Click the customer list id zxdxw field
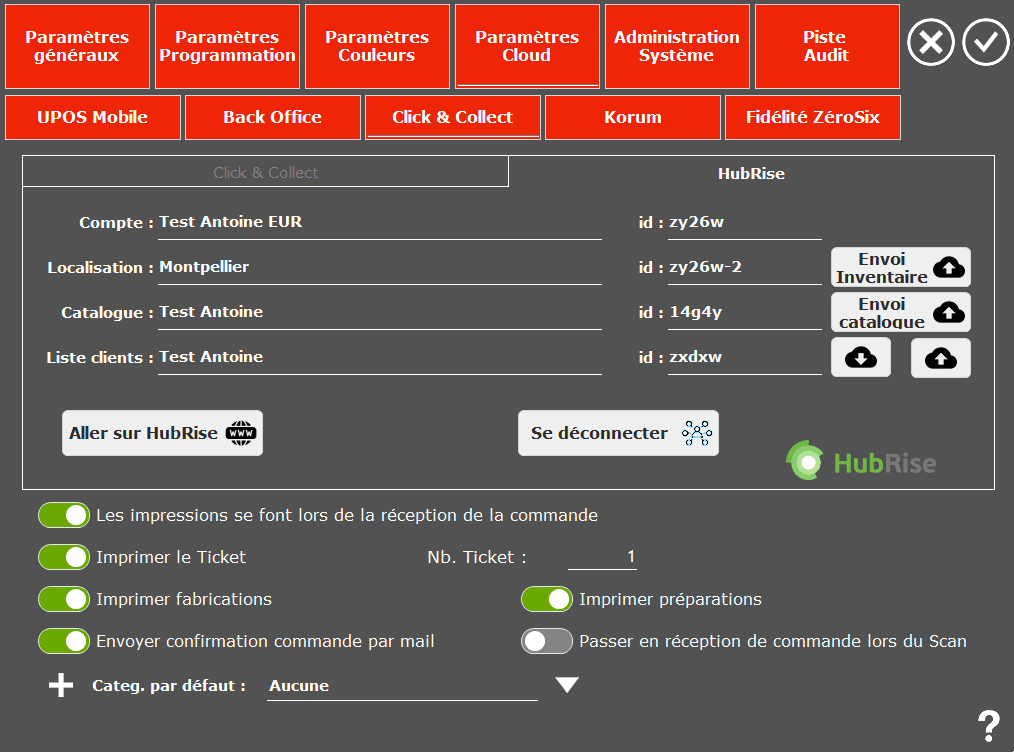 click(744, 359)
